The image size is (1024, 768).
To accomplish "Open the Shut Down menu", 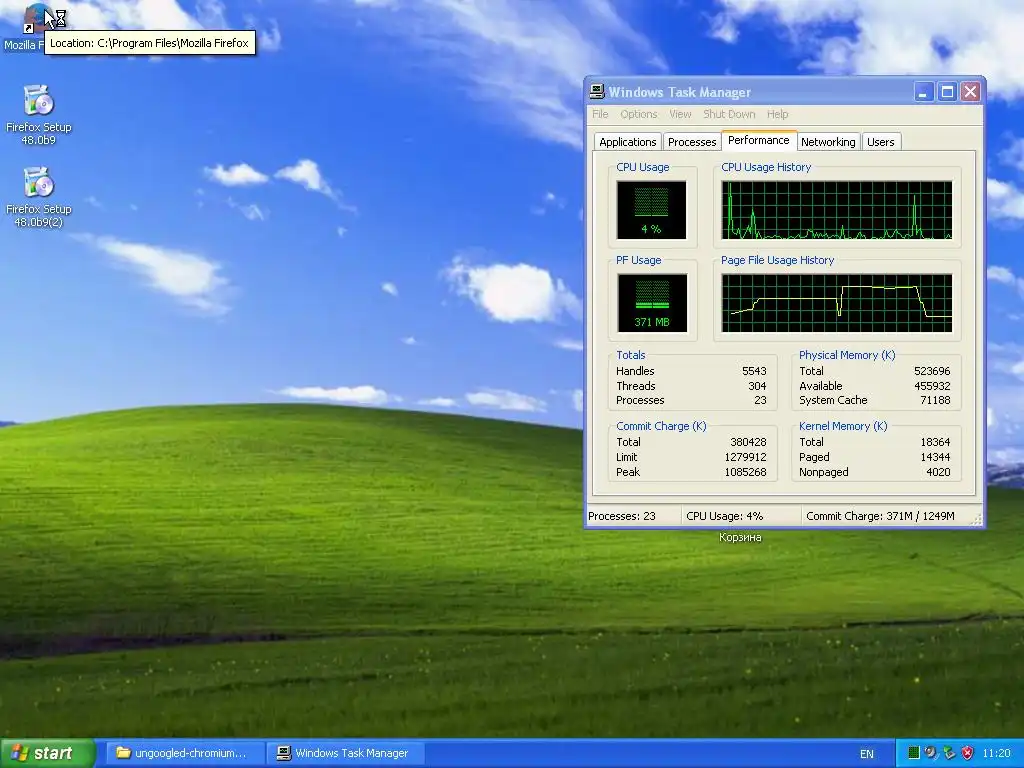I will 729,114.
